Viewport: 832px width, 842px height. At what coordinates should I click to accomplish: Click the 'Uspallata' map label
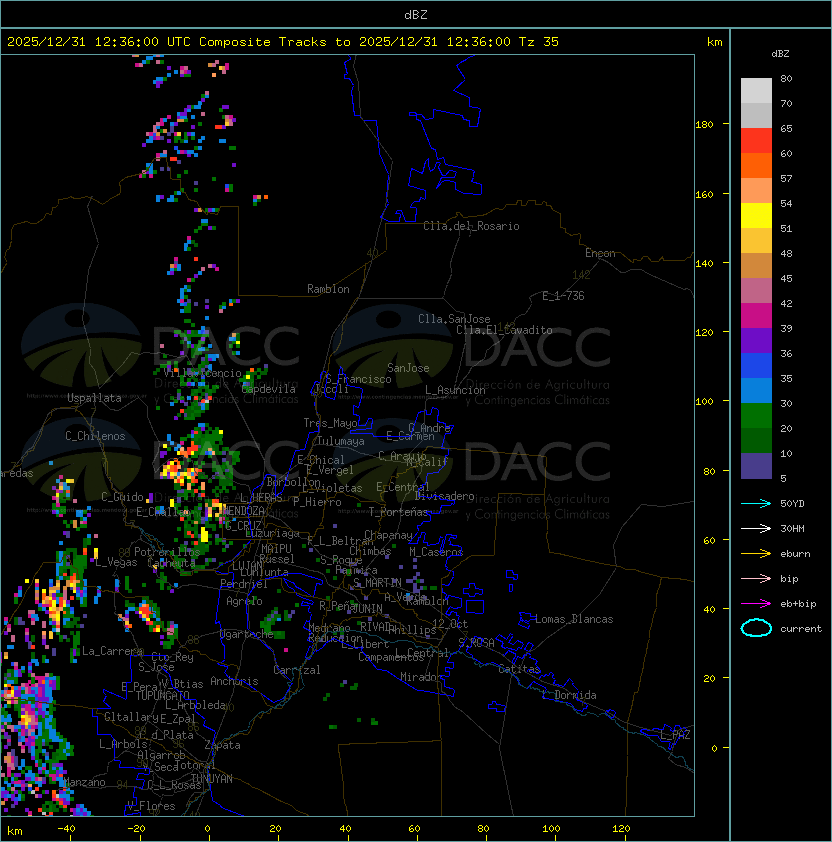pos(94,398)
